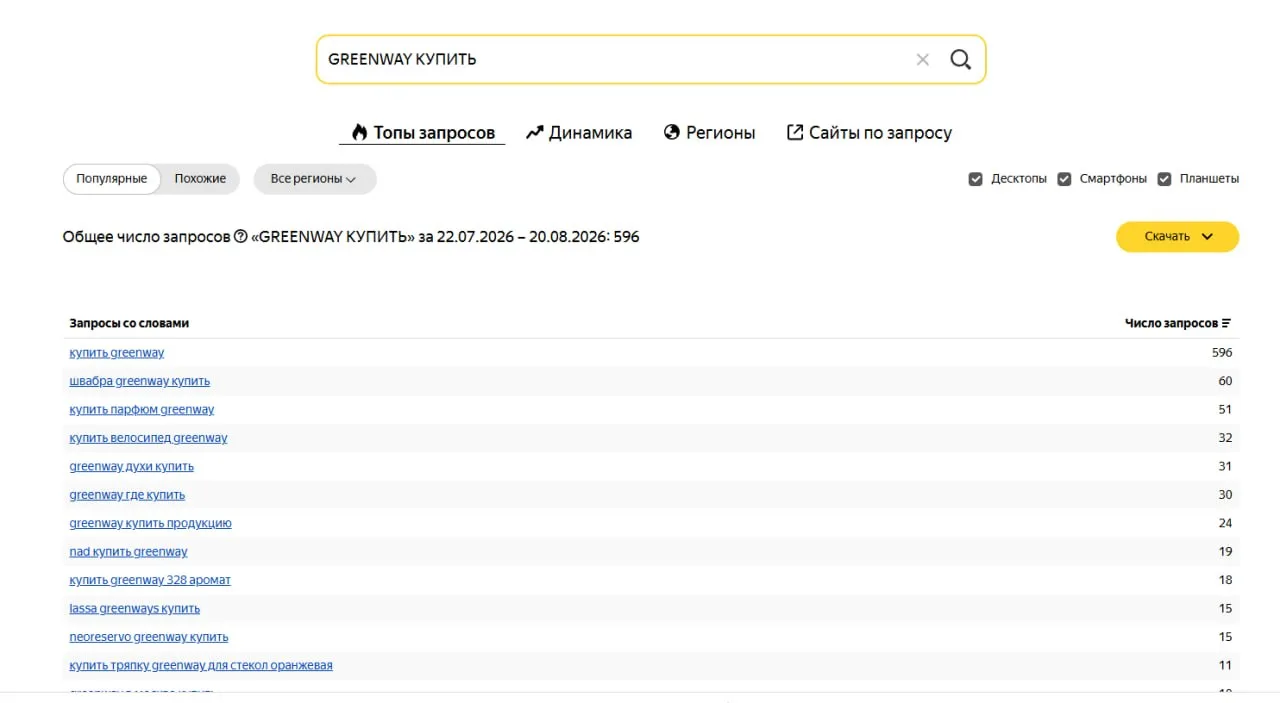Select the Популярные toggle option

point(112,179)
